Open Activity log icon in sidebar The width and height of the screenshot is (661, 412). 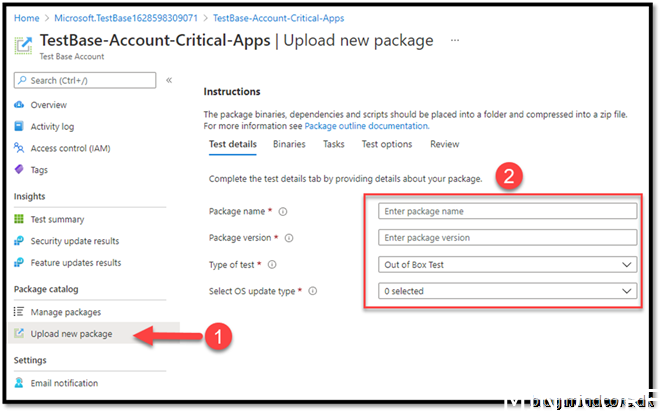[x=20, y=127]
